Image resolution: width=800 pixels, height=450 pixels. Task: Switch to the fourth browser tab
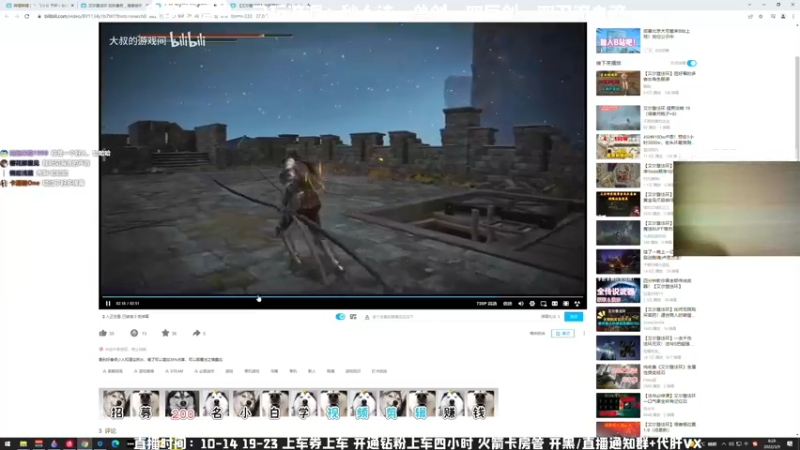[x=265, y=5]
